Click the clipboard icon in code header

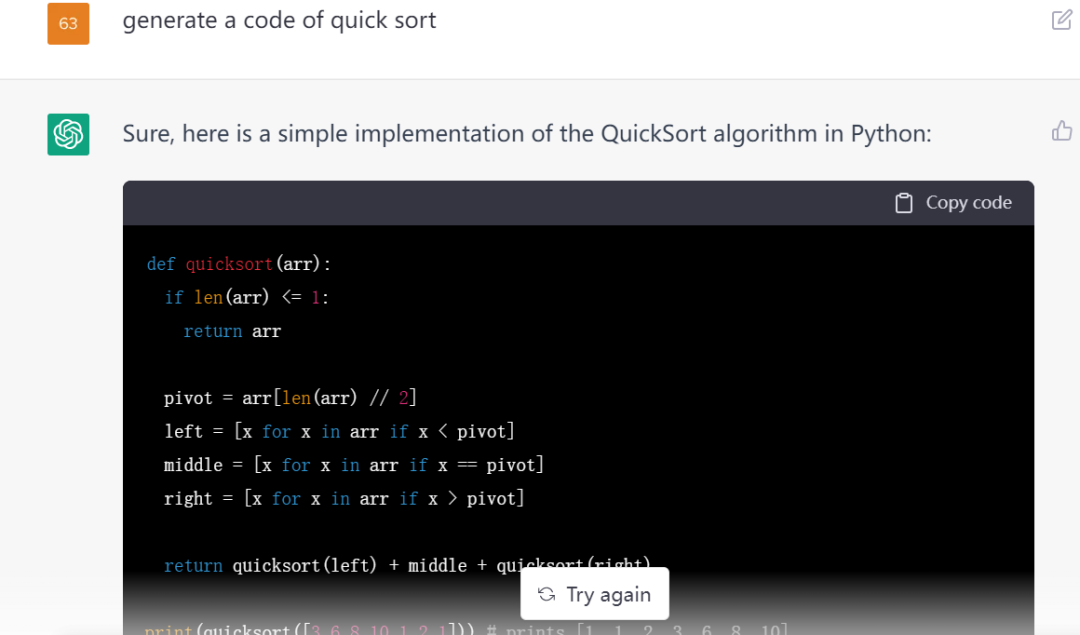903,203
